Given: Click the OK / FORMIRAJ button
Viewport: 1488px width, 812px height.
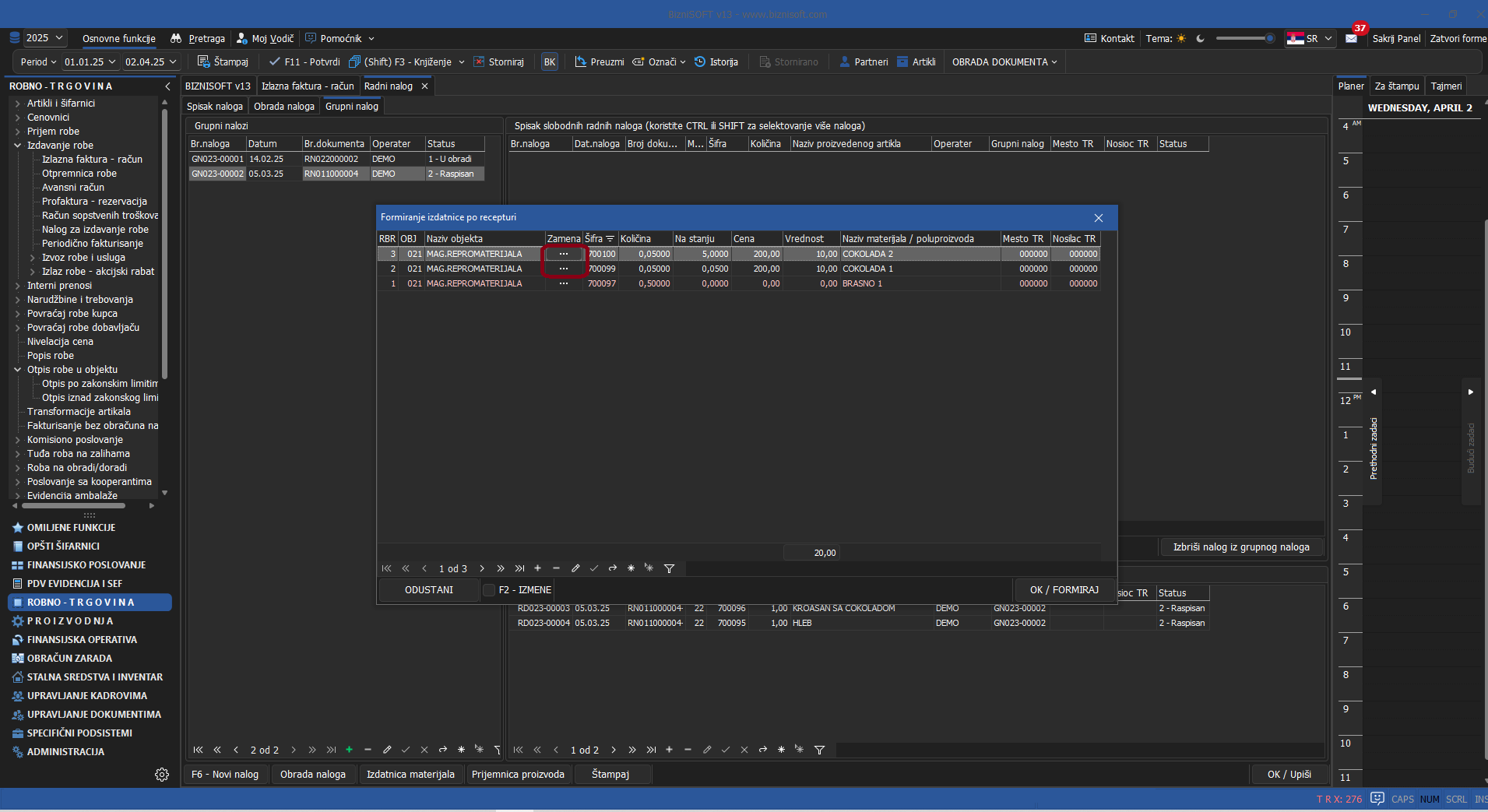Looking at the screenshot, I should coord(1064,590).
